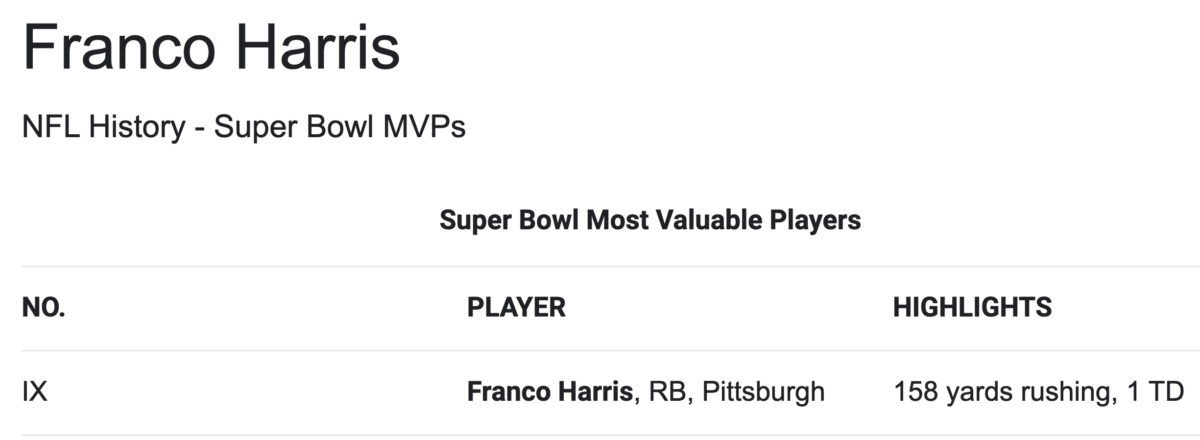The image size is (1200, 440).
Task: Sort by the HIGHLIGHTS column header
Action: pyautogui.click(x=972, y=307)
